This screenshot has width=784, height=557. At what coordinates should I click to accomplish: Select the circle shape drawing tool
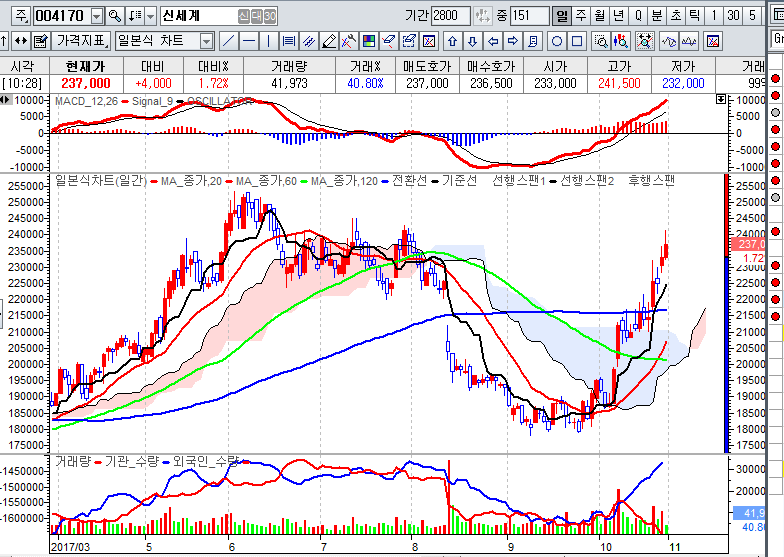pyautogui.click(x=557, y=41)
